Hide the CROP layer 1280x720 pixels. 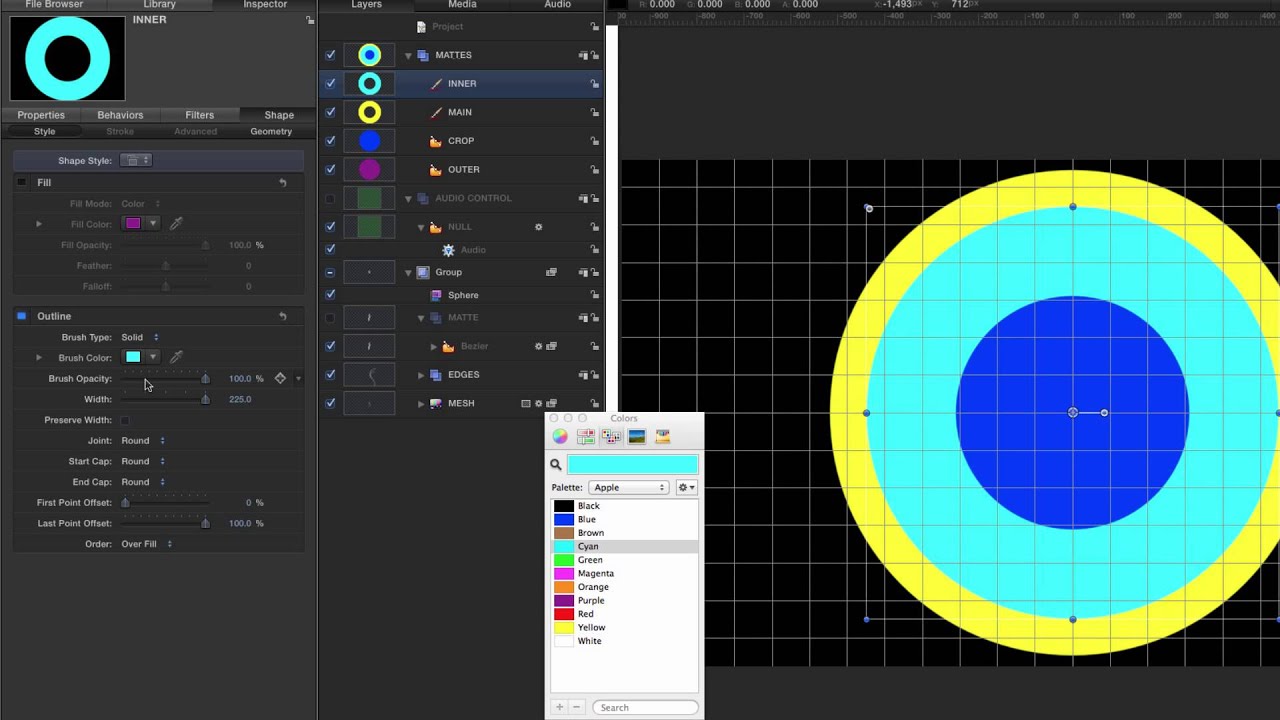(330, 141)
